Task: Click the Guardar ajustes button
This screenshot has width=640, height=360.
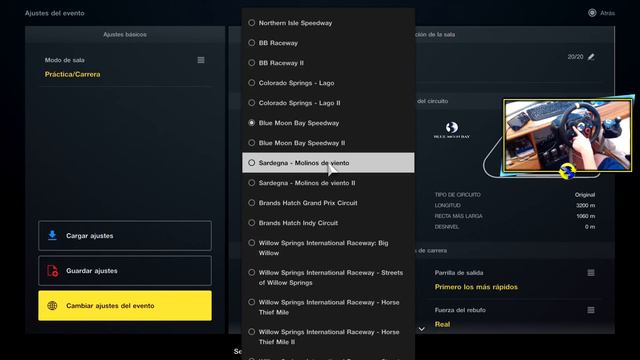Action: click(x=125, y=271)
